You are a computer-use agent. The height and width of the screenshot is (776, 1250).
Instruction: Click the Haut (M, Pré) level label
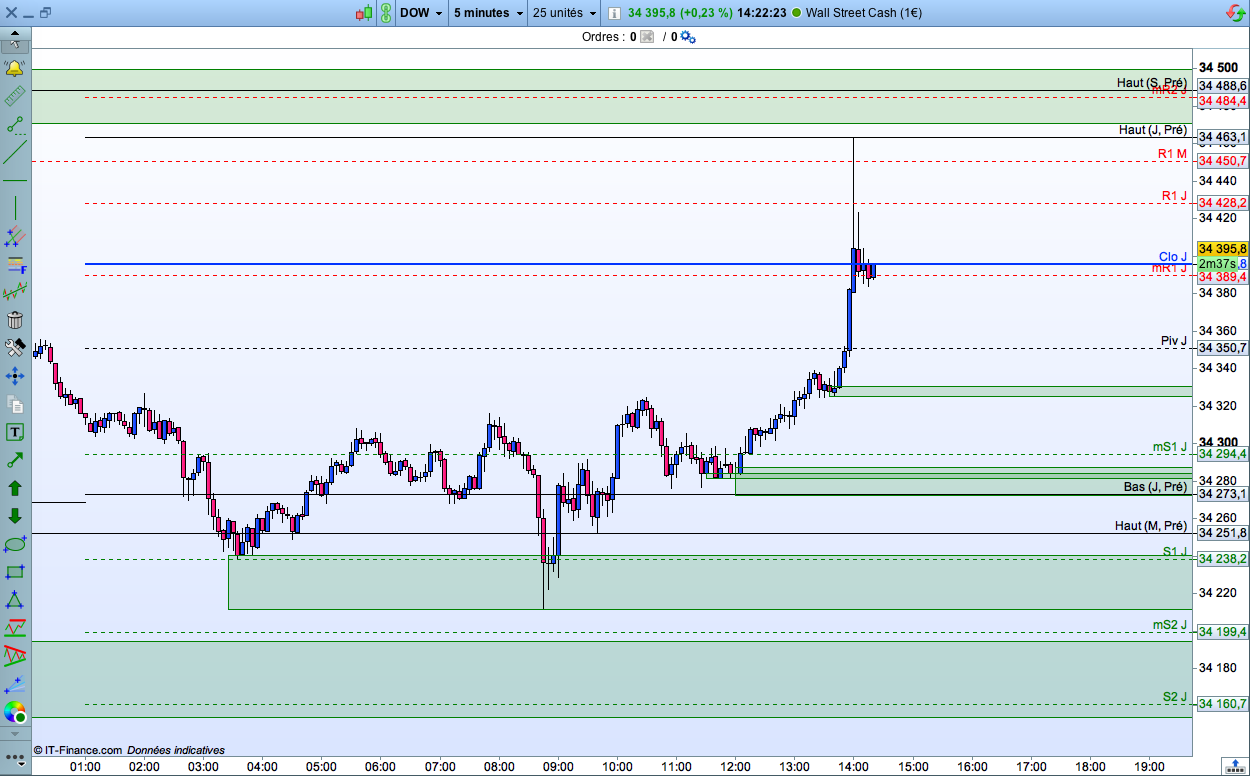coord(1151,525)
